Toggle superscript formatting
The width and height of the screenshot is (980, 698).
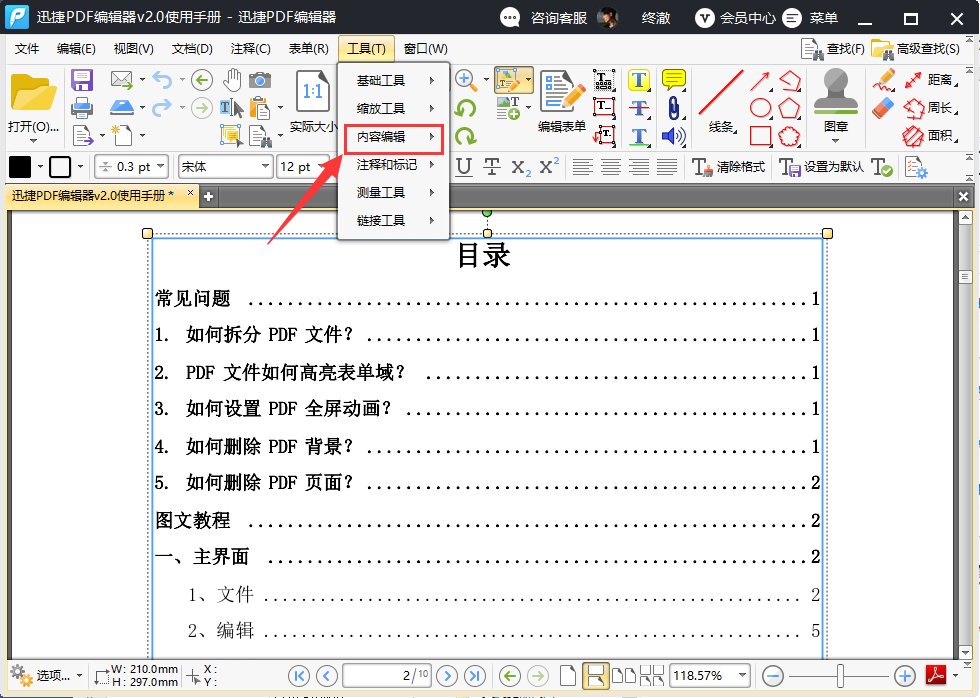click(551, 166)
